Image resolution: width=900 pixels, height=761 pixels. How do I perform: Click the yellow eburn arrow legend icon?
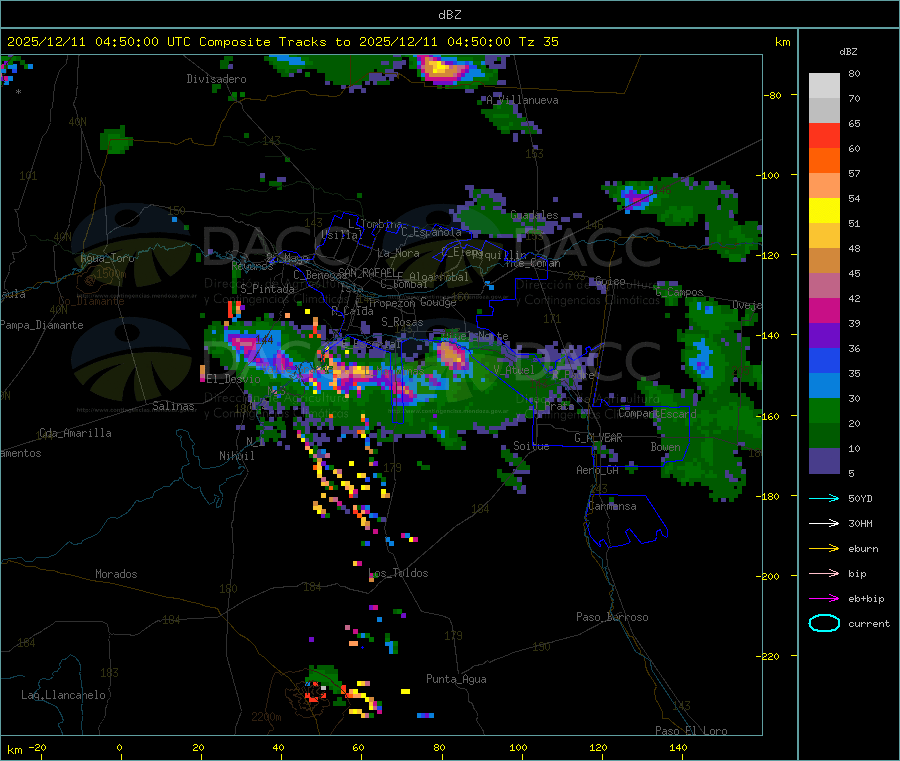[824, 549]
